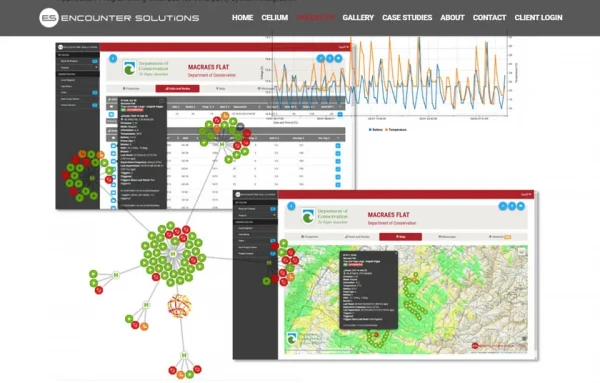Open the user dropdown on lower red bar

point(525,194)
